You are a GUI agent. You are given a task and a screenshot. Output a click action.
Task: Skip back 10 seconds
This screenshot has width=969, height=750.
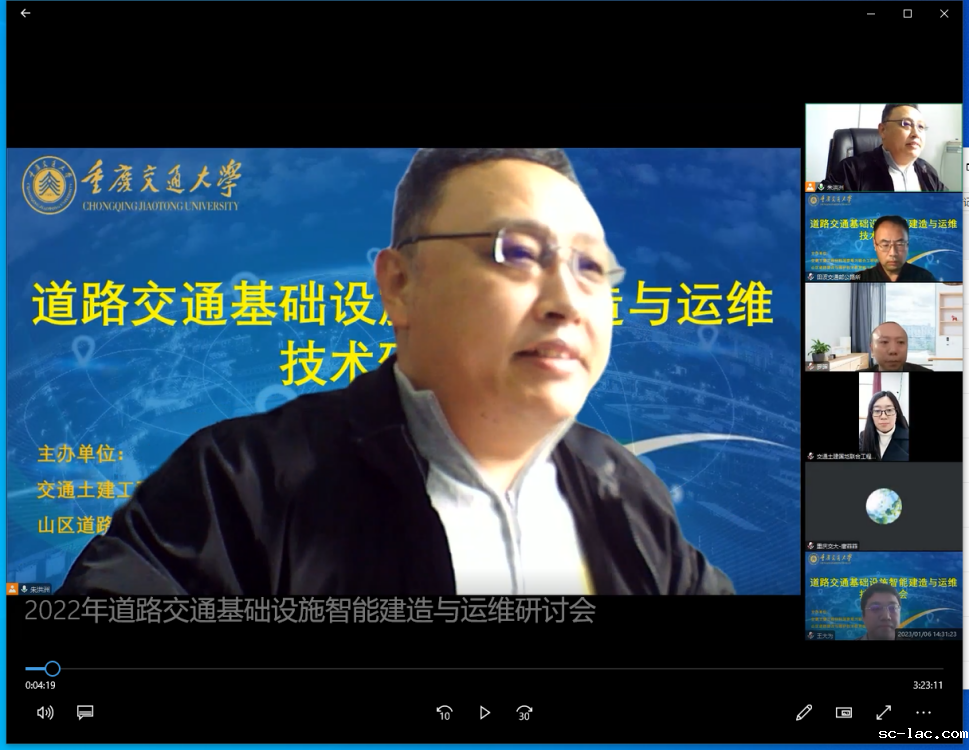tap(444, 712)
